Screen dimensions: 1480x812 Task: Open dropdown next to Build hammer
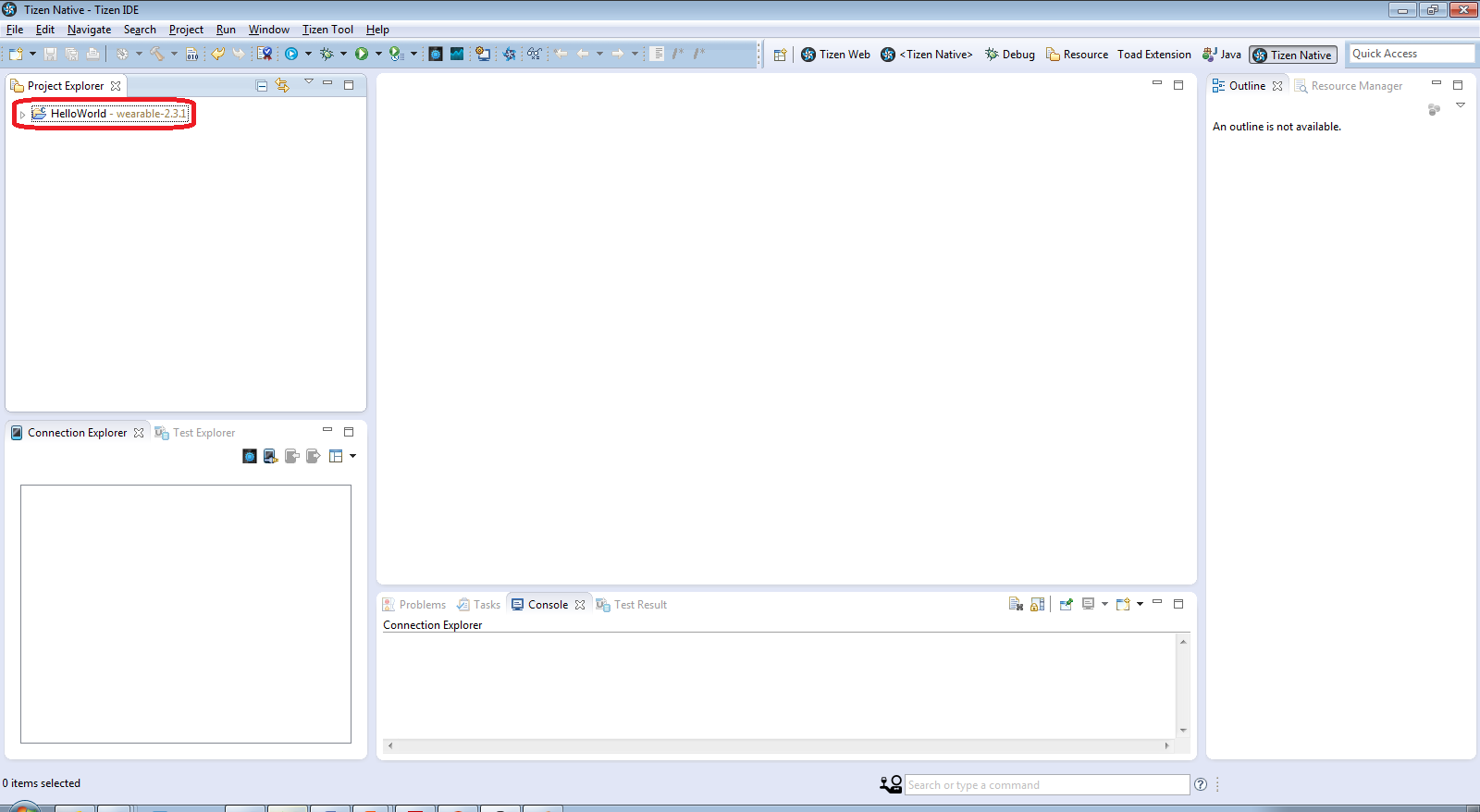click(174, 54)
